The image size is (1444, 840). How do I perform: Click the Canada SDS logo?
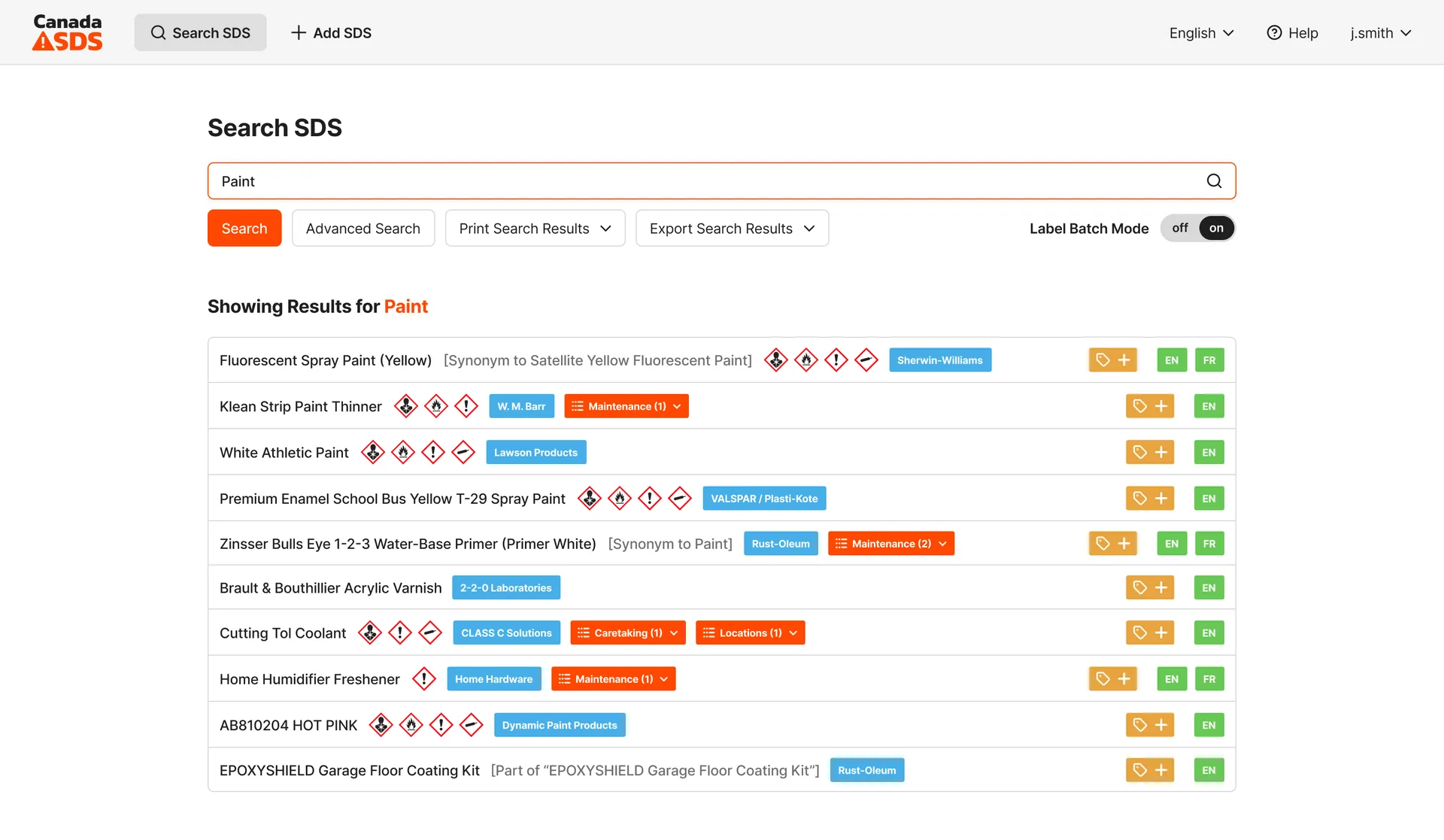coord(67,32)
